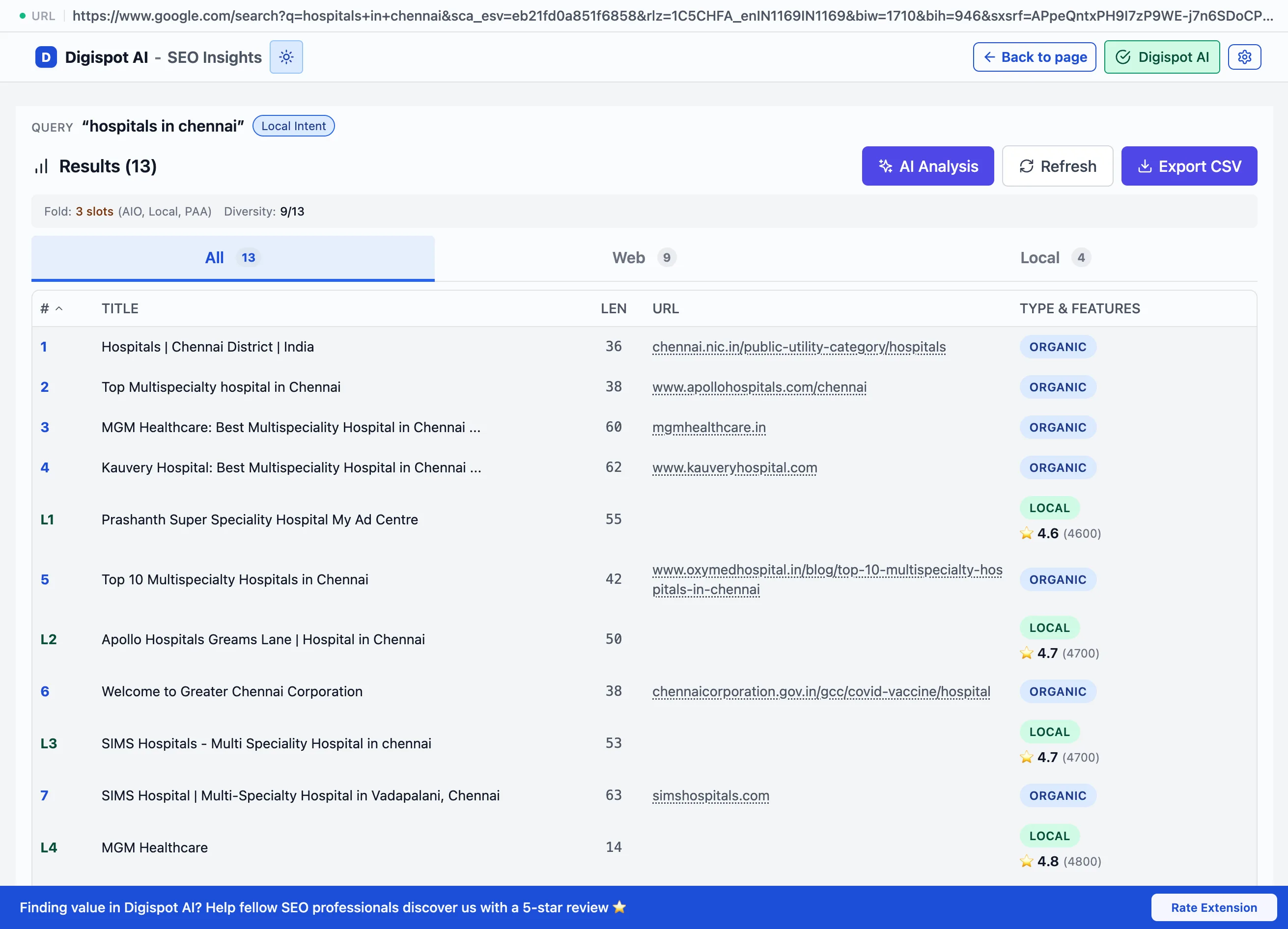Open www.apollohospitals.com/chennai link

tap(759, 387)
